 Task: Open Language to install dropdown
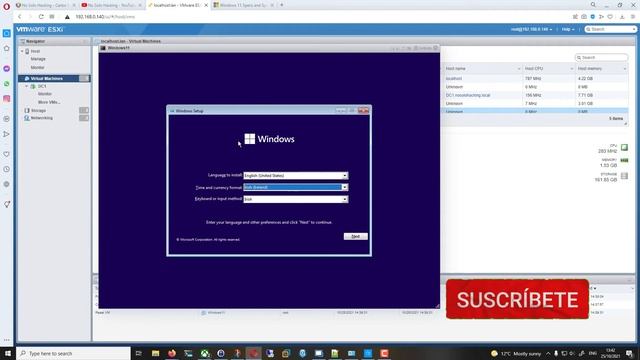296,176
